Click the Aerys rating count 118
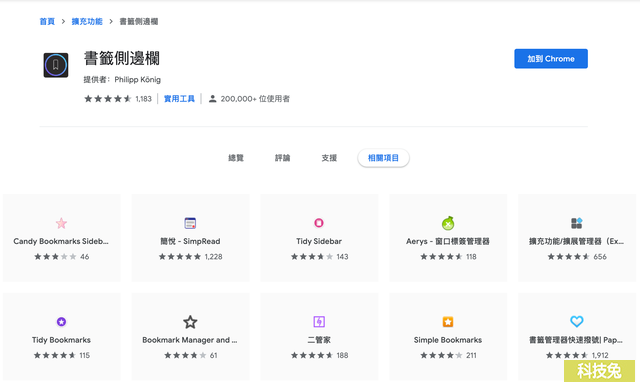This screenshot has width=640, height=387. pyautogui.click(x=471, y=257)
